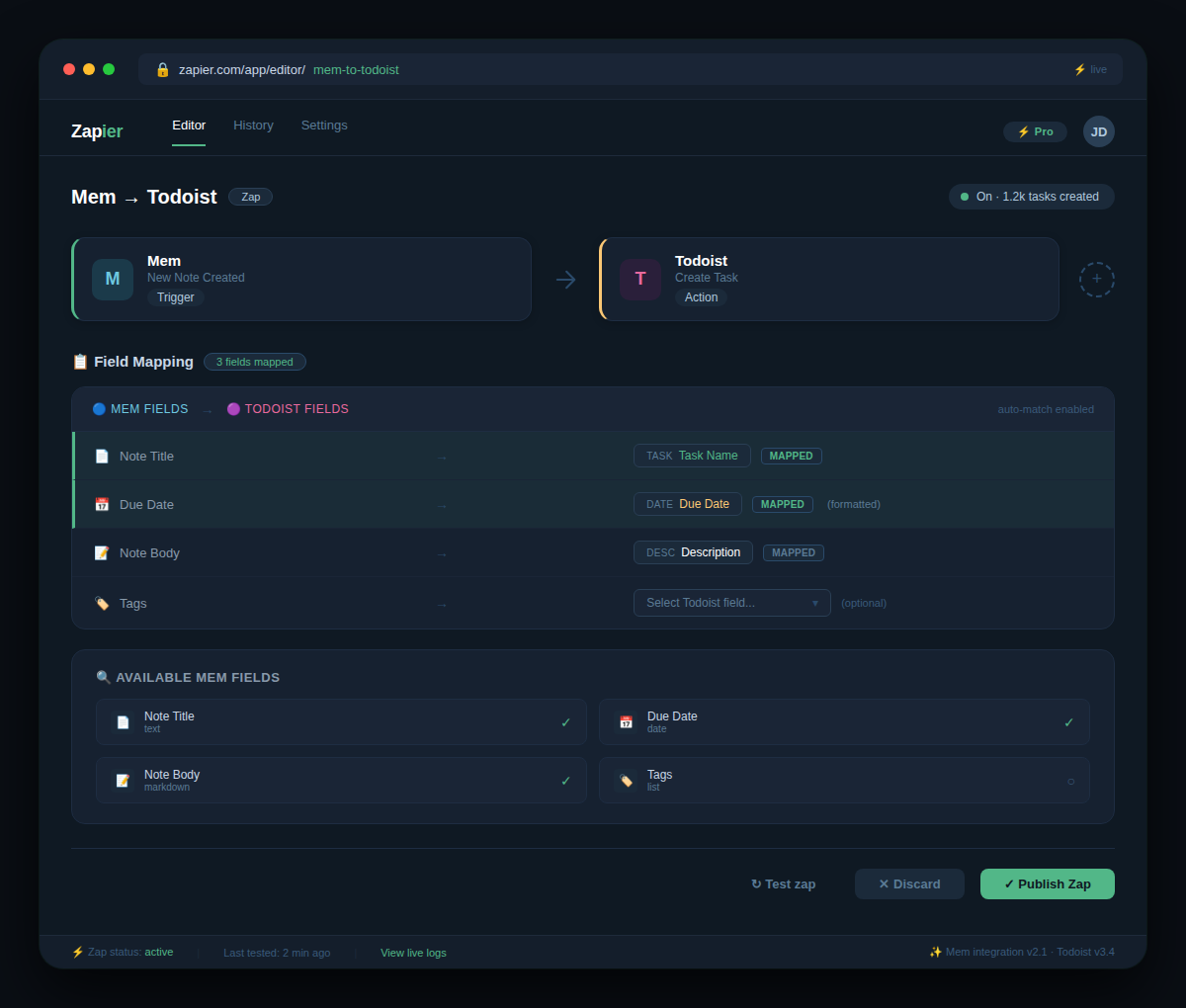Toggle auto-match enabled setting
This screenshot has width=1186, height=1008.
click(1046, 409)
